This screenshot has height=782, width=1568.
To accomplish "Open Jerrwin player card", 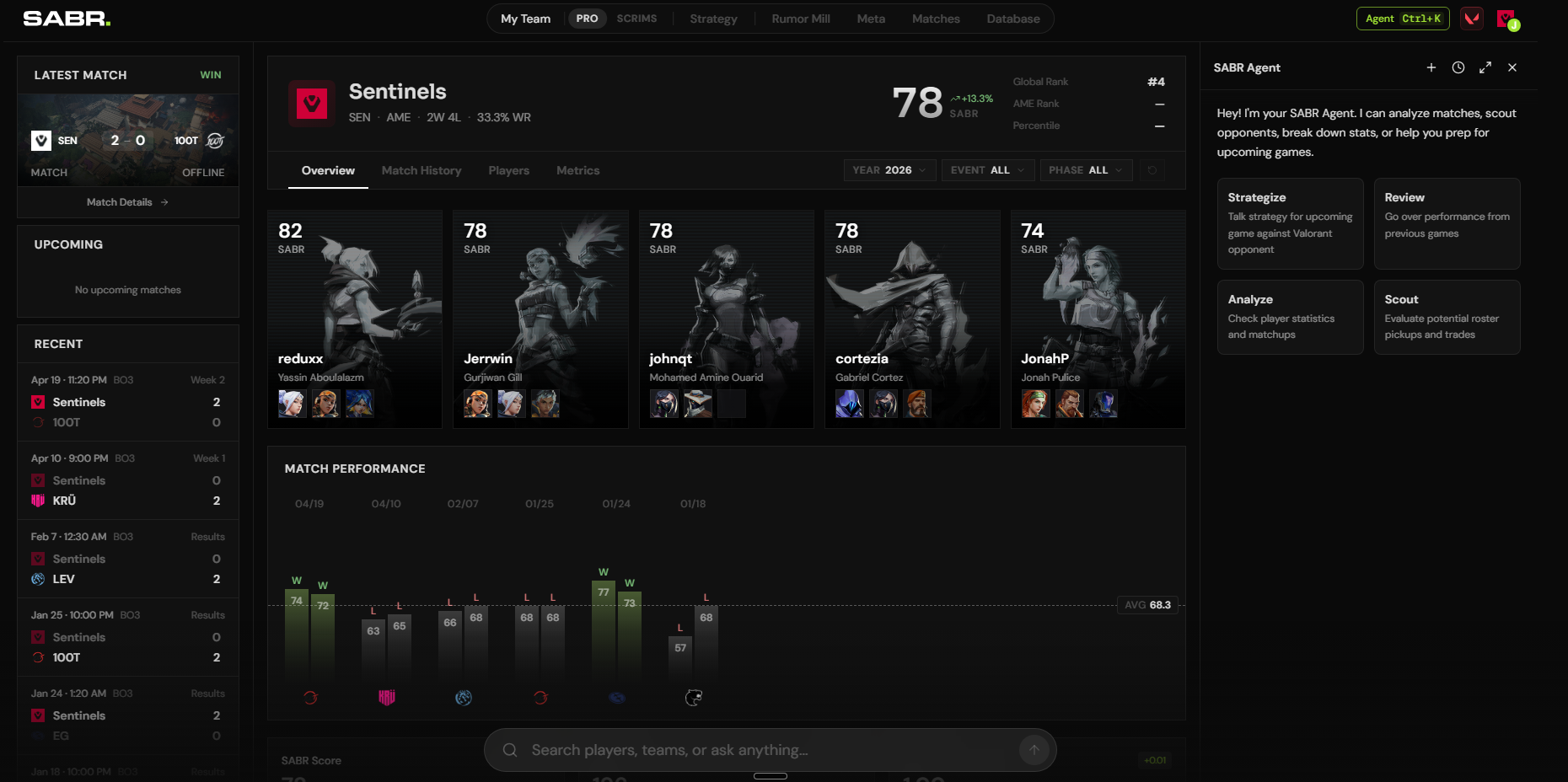I will 540,319.
